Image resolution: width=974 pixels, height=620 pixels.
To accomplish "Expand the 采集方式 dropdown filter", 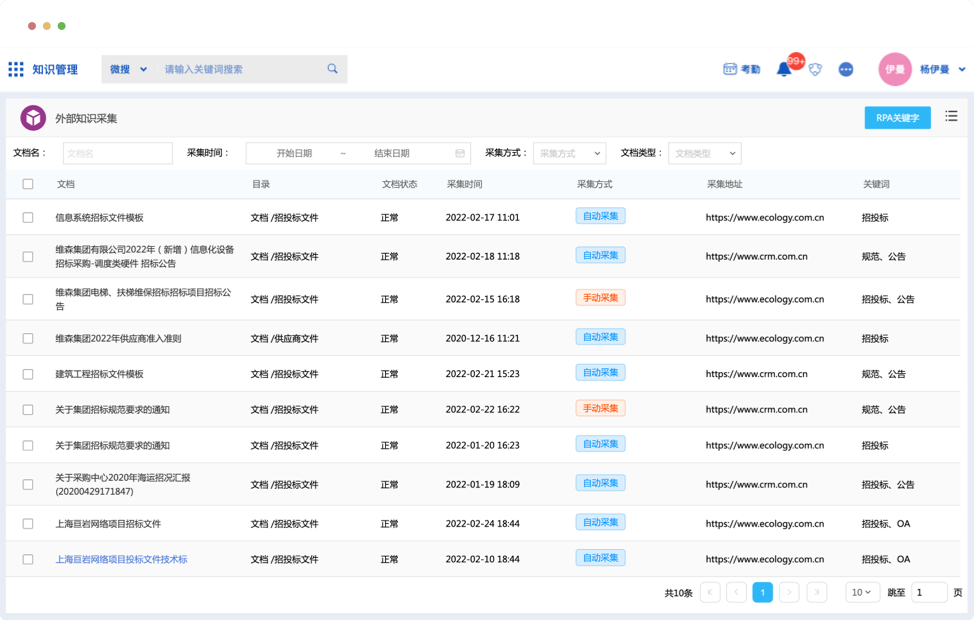I will 569,153.
